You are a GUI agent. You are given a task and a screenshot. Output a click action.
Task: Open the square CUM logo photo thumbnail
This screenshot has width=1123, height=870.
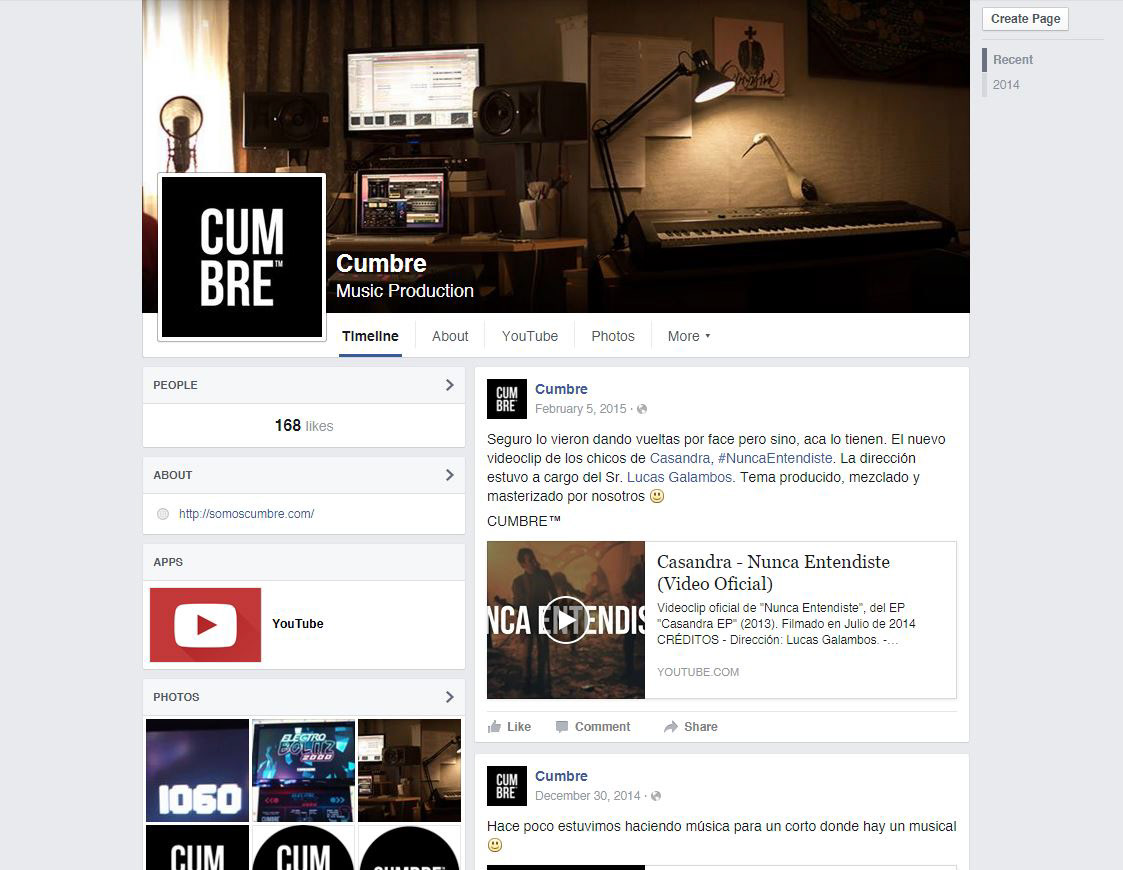pyautogui.click(x=198, y=848)
